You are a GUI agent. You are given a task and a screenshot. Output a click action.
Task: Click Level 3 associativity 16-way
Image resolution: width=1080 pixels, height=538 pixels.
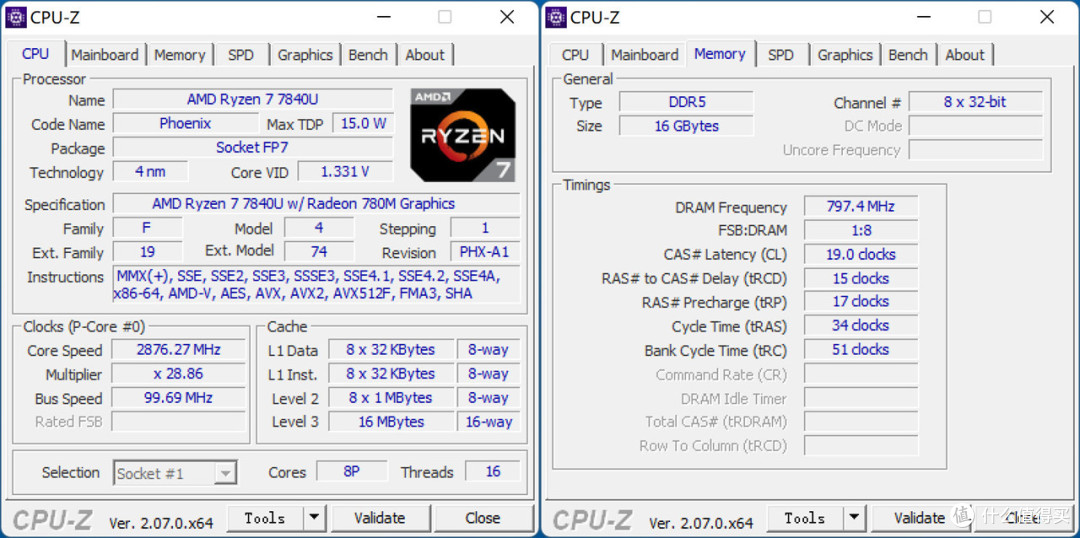pyautogui.click(x=488, y=422)
